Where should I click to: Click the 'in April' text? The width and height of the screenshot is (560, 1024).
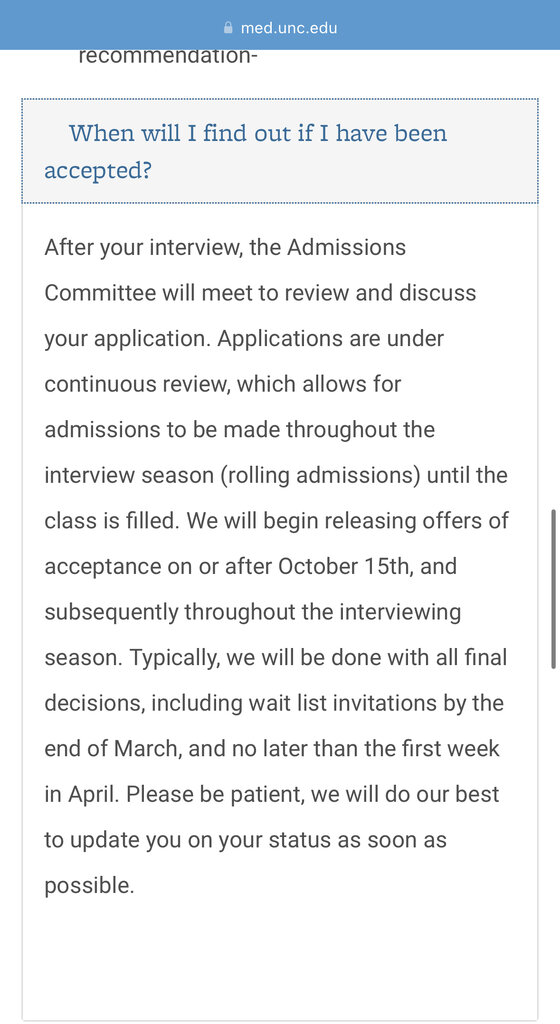coord(82,795)
